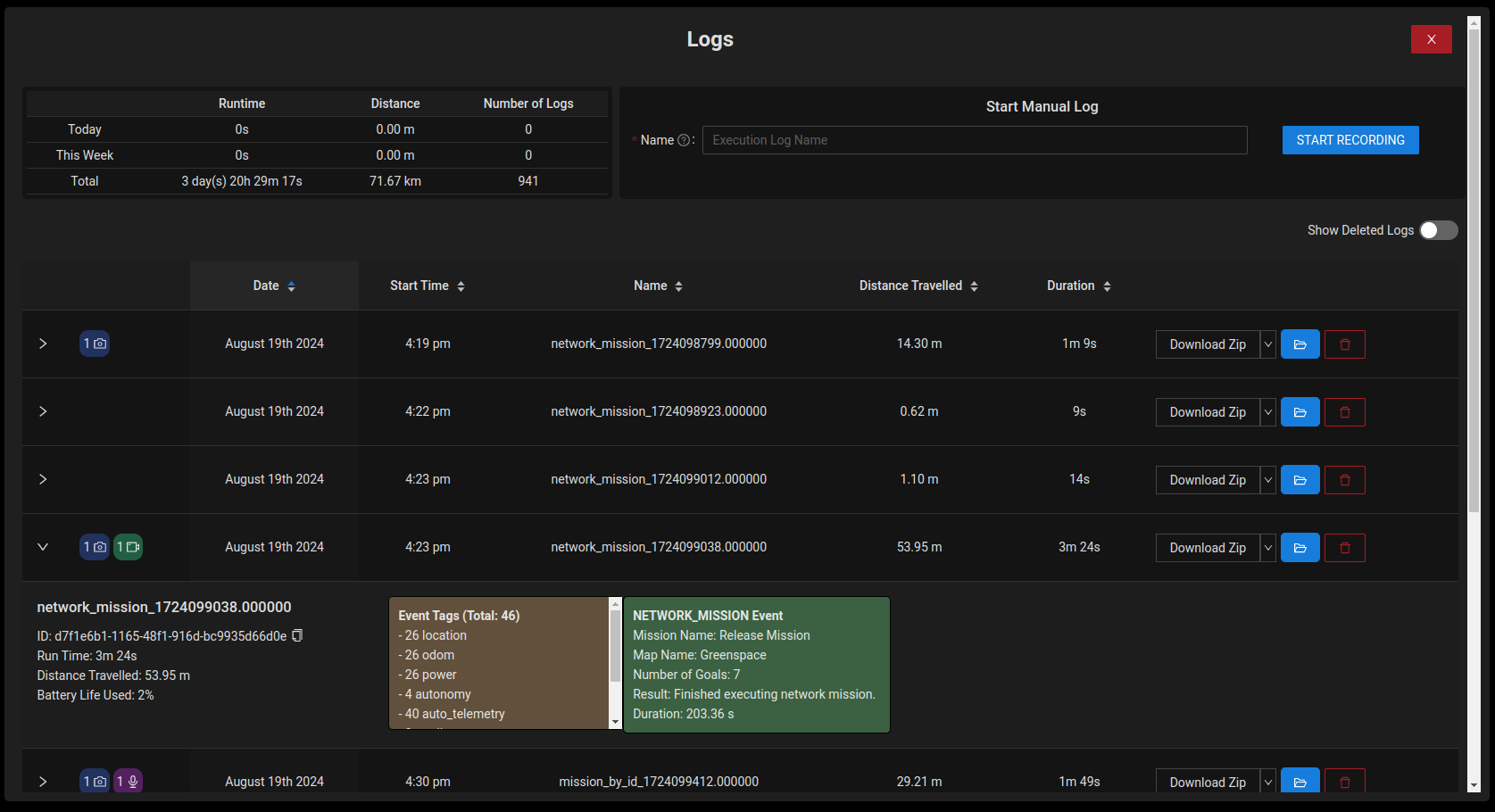Click help icon next to Name label
The height and width of the screenshot is (812, 1495).
[684, 140]
